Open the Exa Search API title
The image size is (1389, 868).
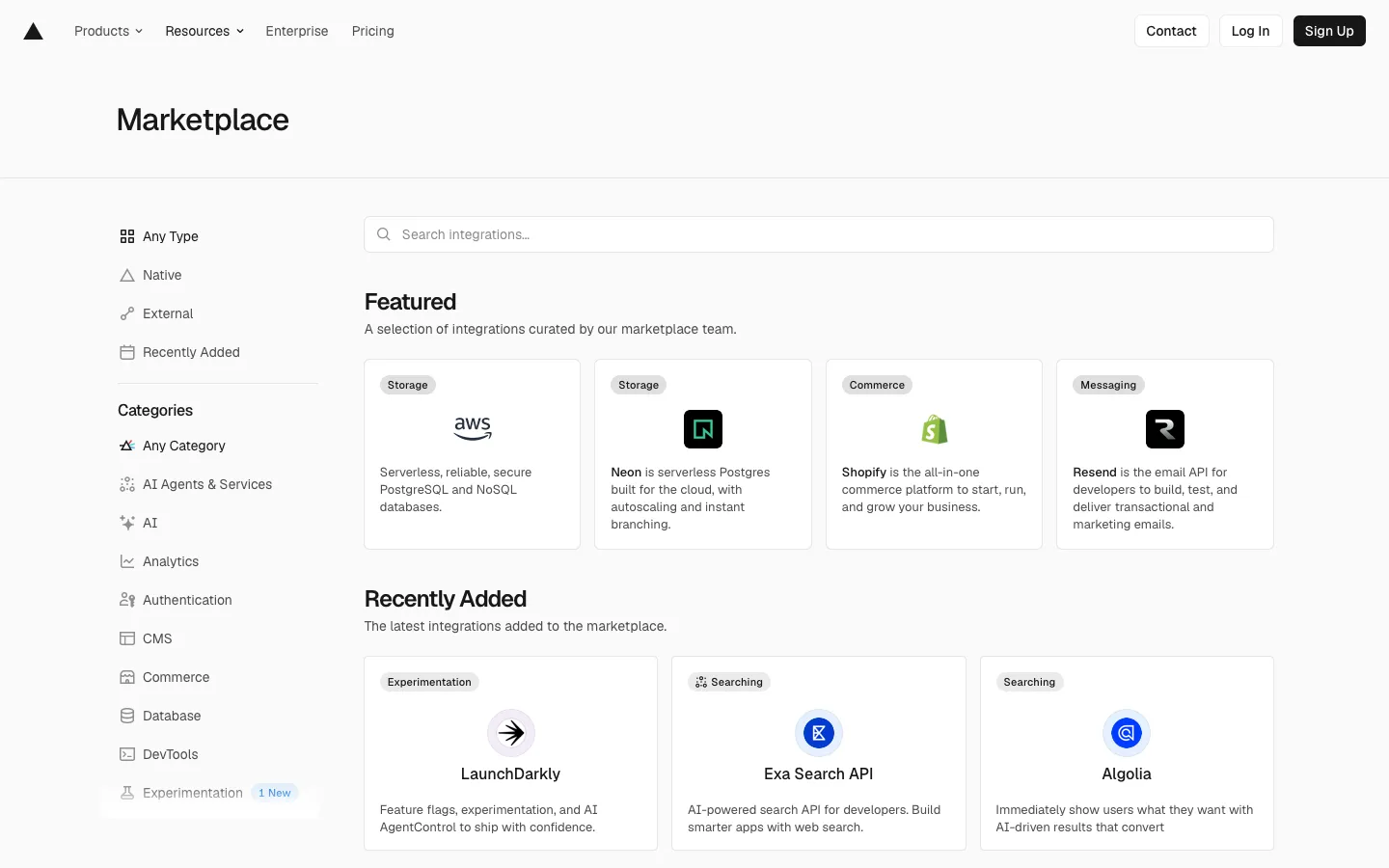(x=819, y=773)
